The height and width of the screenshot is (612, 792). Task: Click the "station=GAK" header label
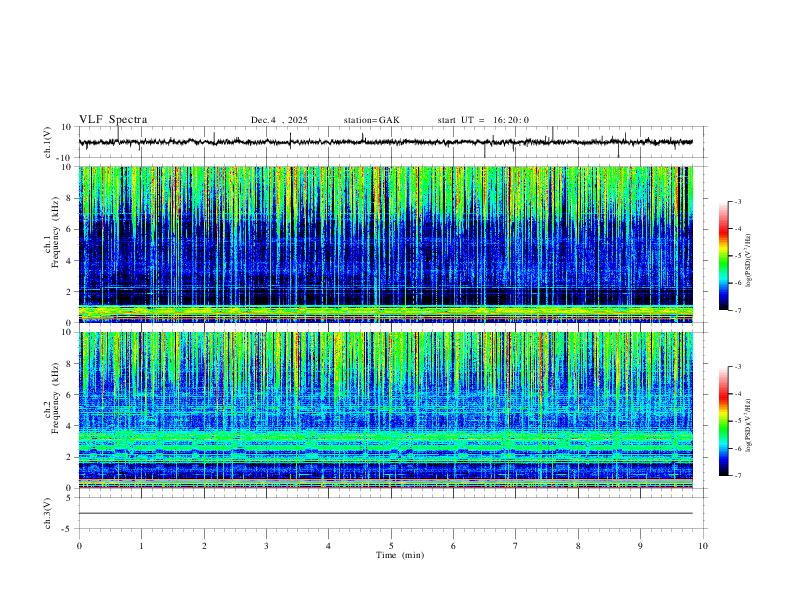pos(371,120)
